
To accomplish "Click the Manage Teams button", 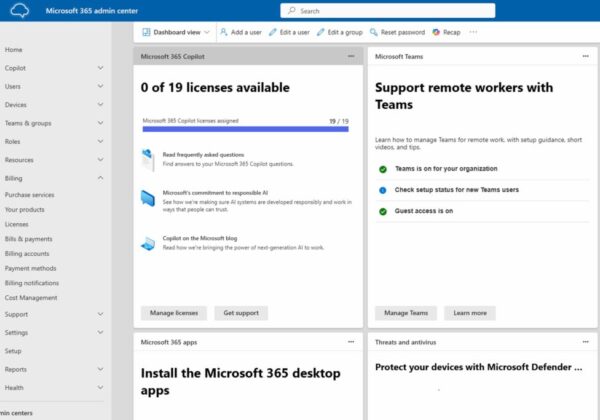I will [x=406, y=313].
